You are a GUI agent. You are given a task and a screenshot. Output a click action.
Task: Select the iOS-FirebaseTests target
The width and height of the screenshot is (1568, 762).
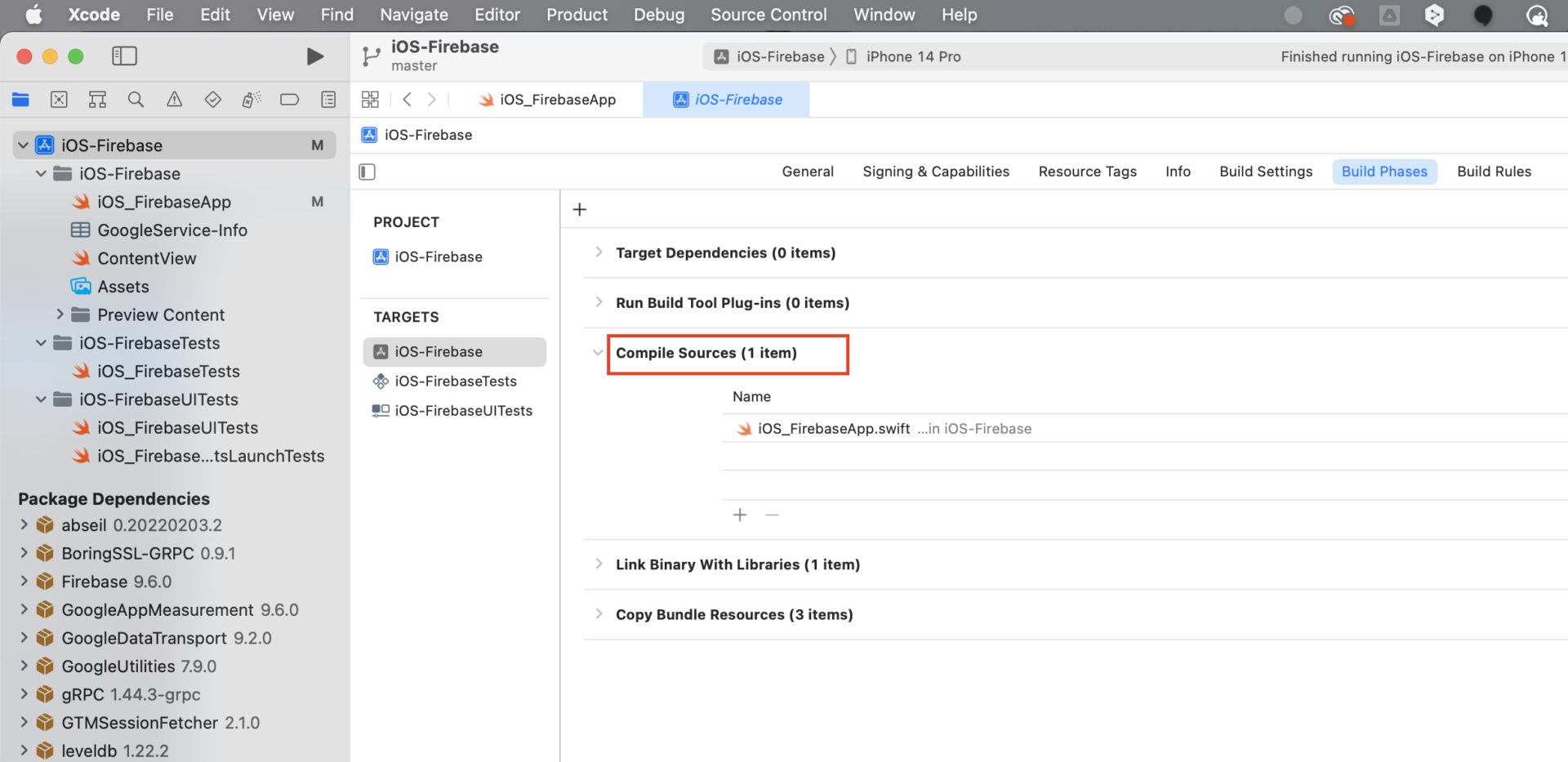455,381
